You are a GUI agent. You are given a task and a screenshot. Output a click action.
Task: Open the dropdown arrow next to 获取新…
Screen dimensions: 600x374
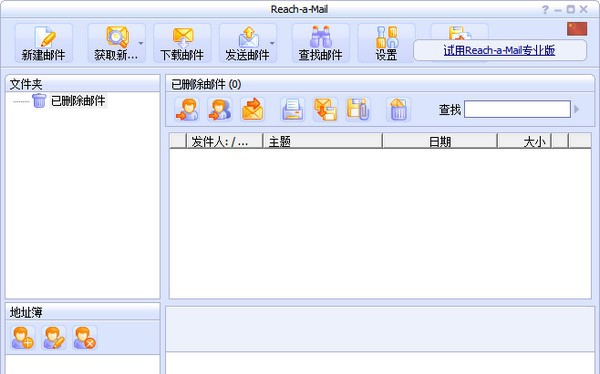141,43
